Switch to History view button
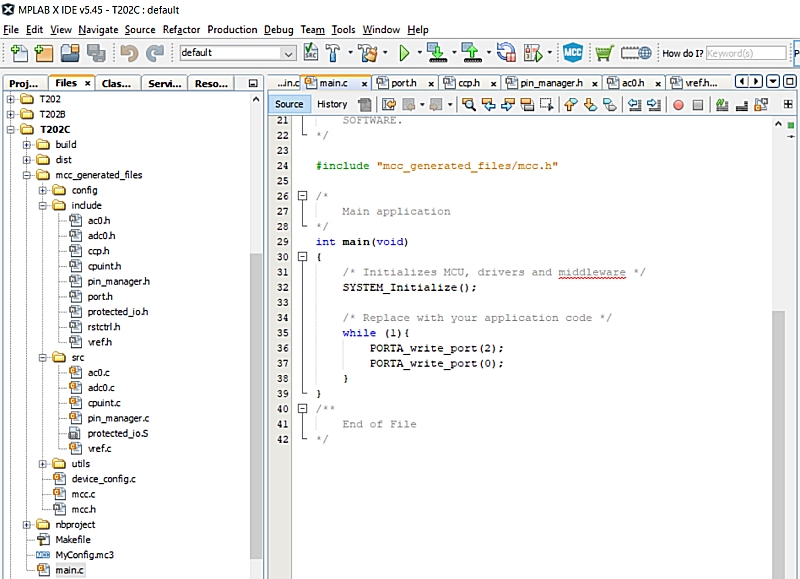This screenshot has width=800, height=579. (332, 104)
